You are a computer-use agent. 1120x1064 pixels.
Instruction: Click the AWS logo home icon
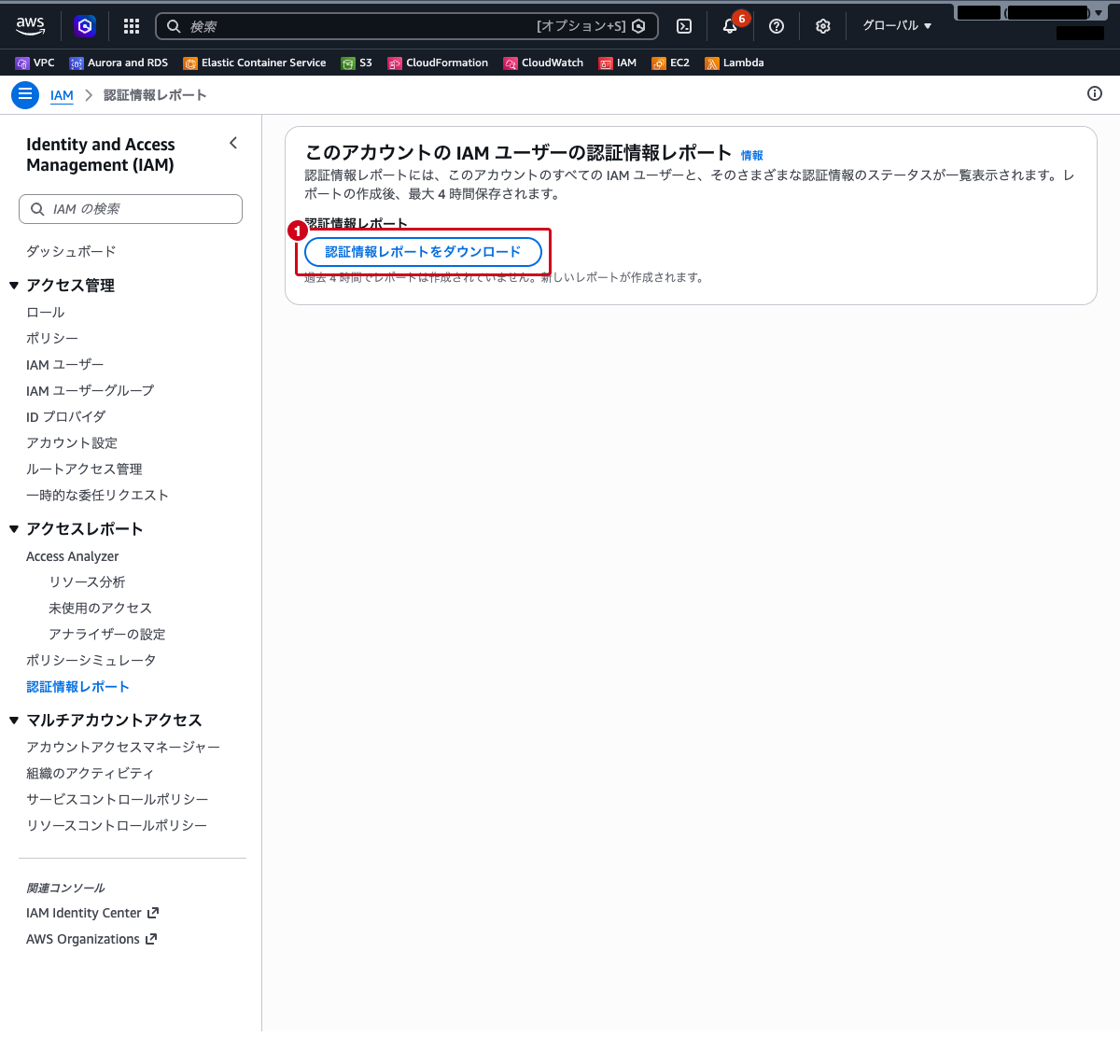pos(30,26)
